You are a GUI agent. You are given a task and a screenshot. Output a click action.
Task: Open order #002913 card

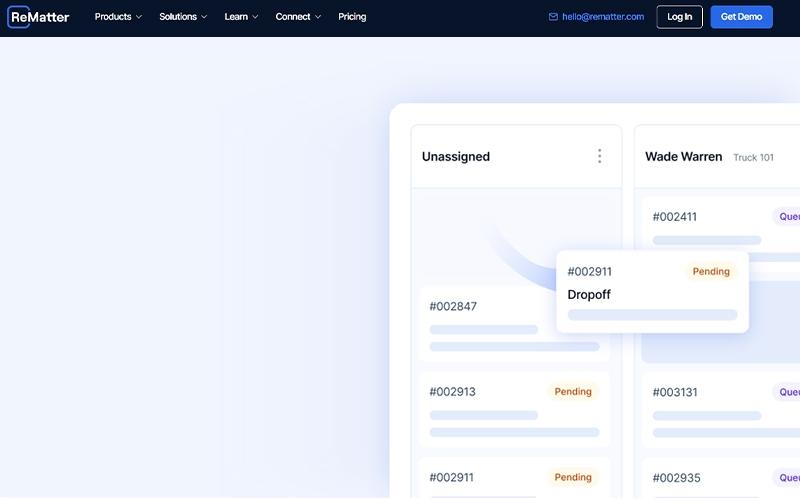pos(514,410)
